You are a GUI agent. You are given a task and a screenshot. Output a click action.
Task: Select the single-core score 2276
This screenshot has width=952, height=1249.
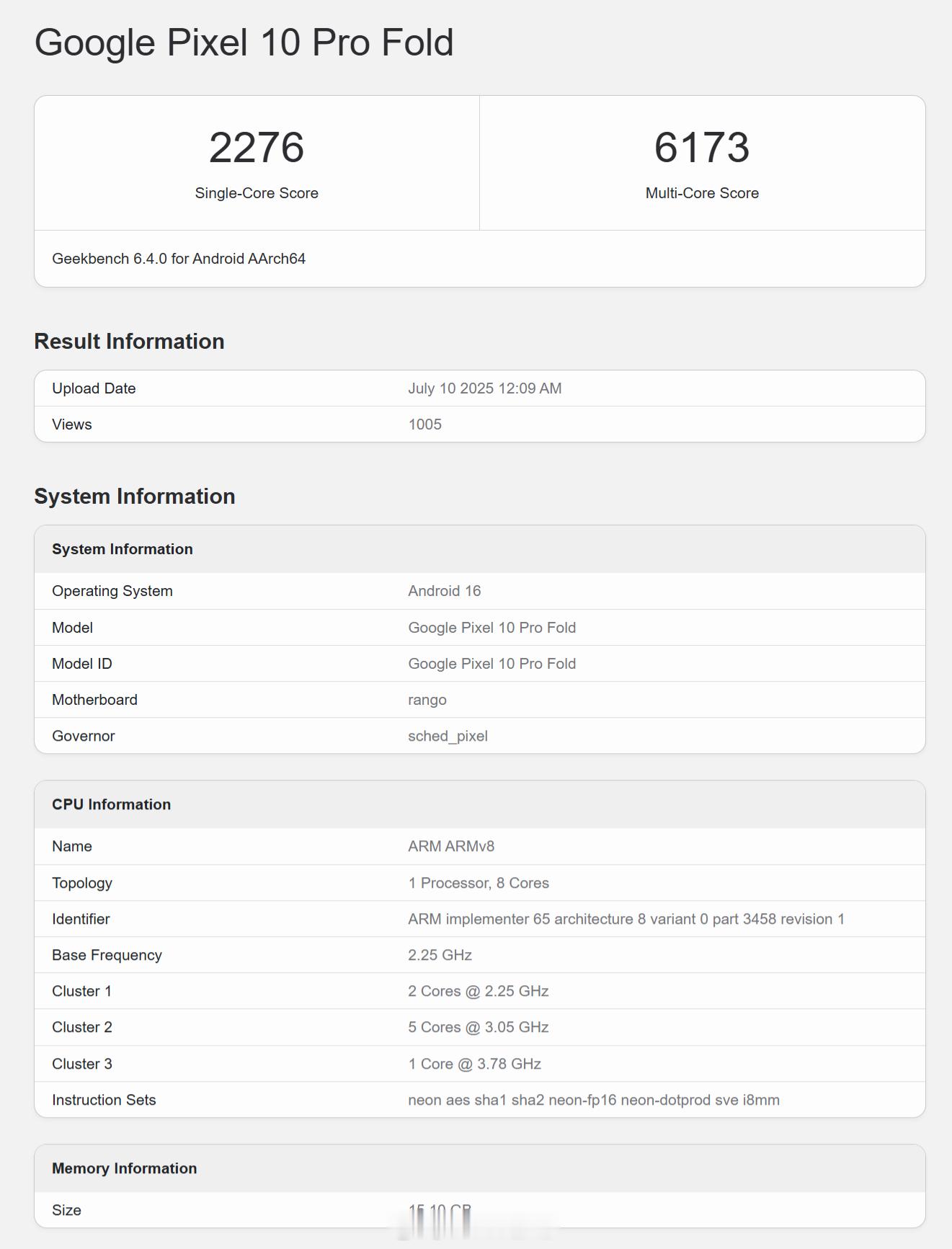click(257, 147)
